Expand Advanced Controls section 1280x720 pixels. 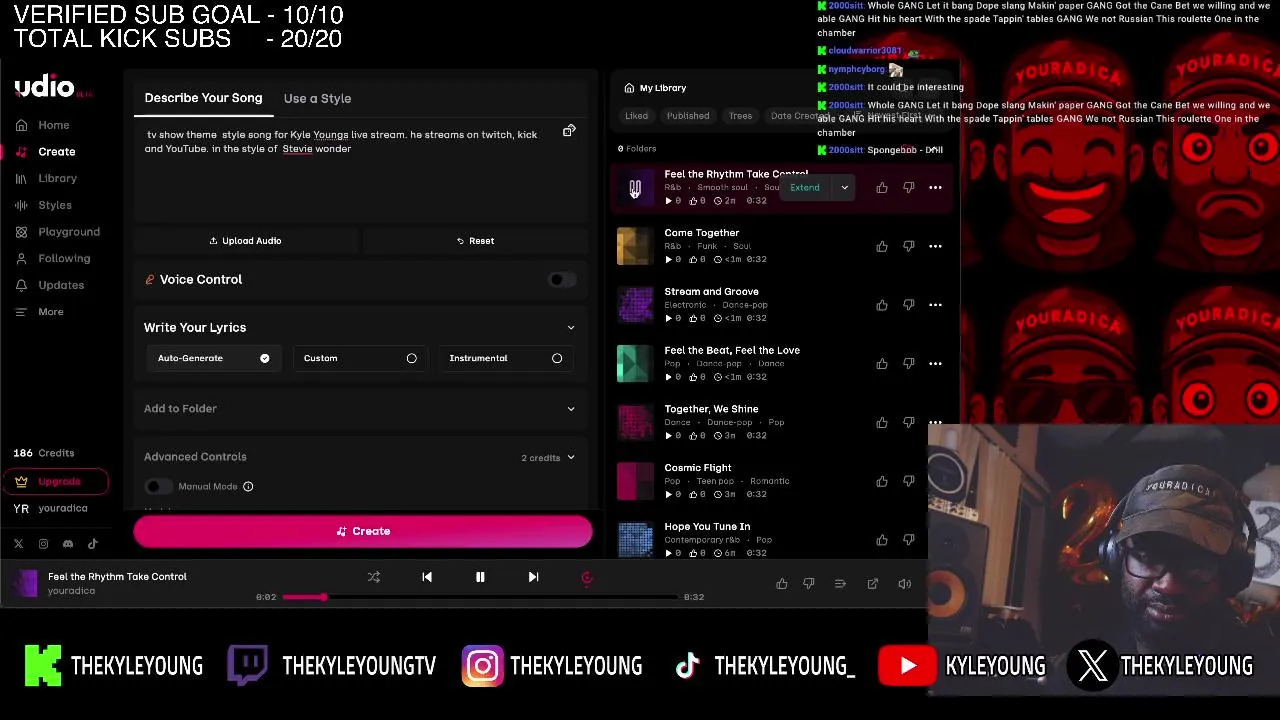point(571,458)
